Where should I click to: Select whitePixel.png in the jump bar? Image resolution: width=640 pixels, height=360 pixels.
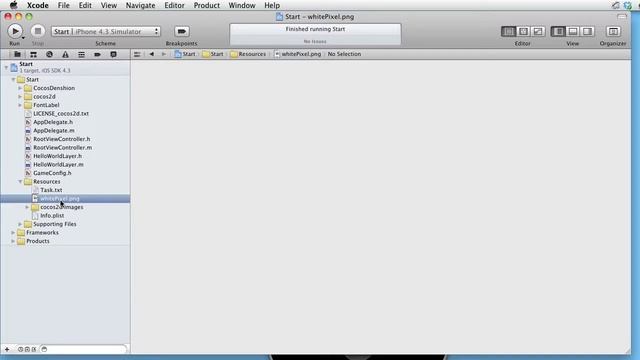coord(298,54)
